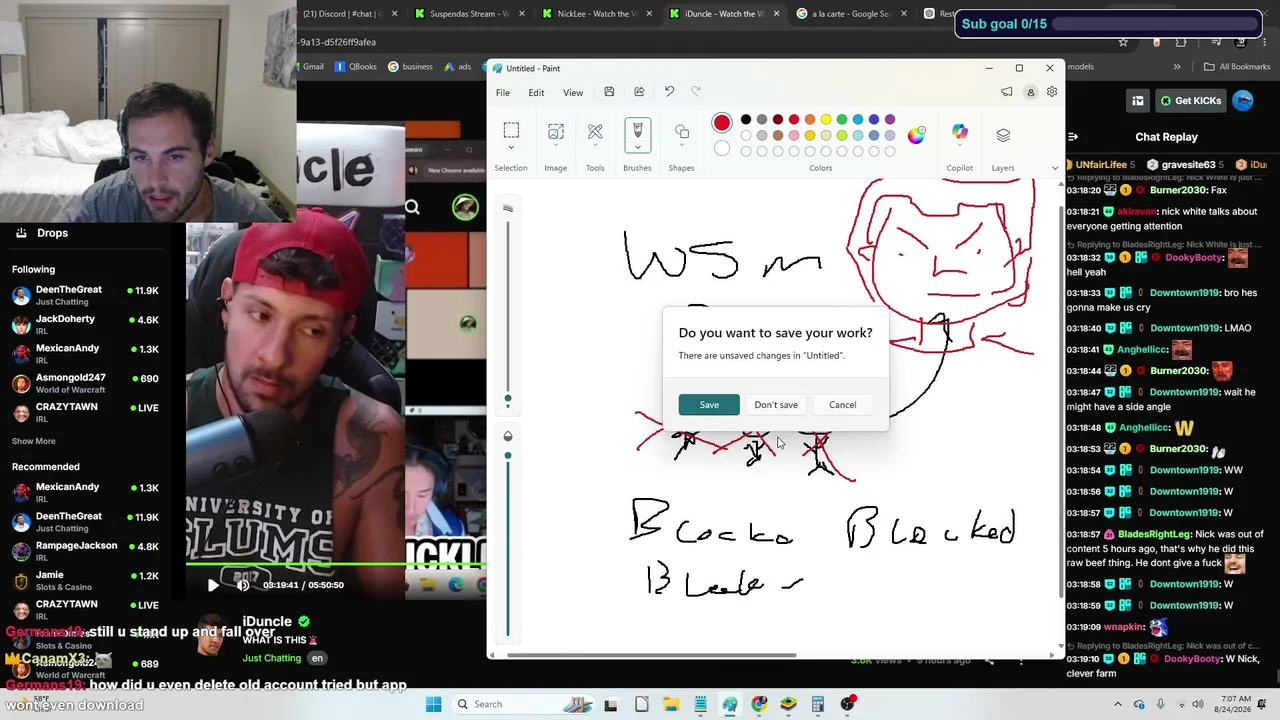Select the Brushes tool
Screen dimensions: 1280x720
click(x=637, y=130)
